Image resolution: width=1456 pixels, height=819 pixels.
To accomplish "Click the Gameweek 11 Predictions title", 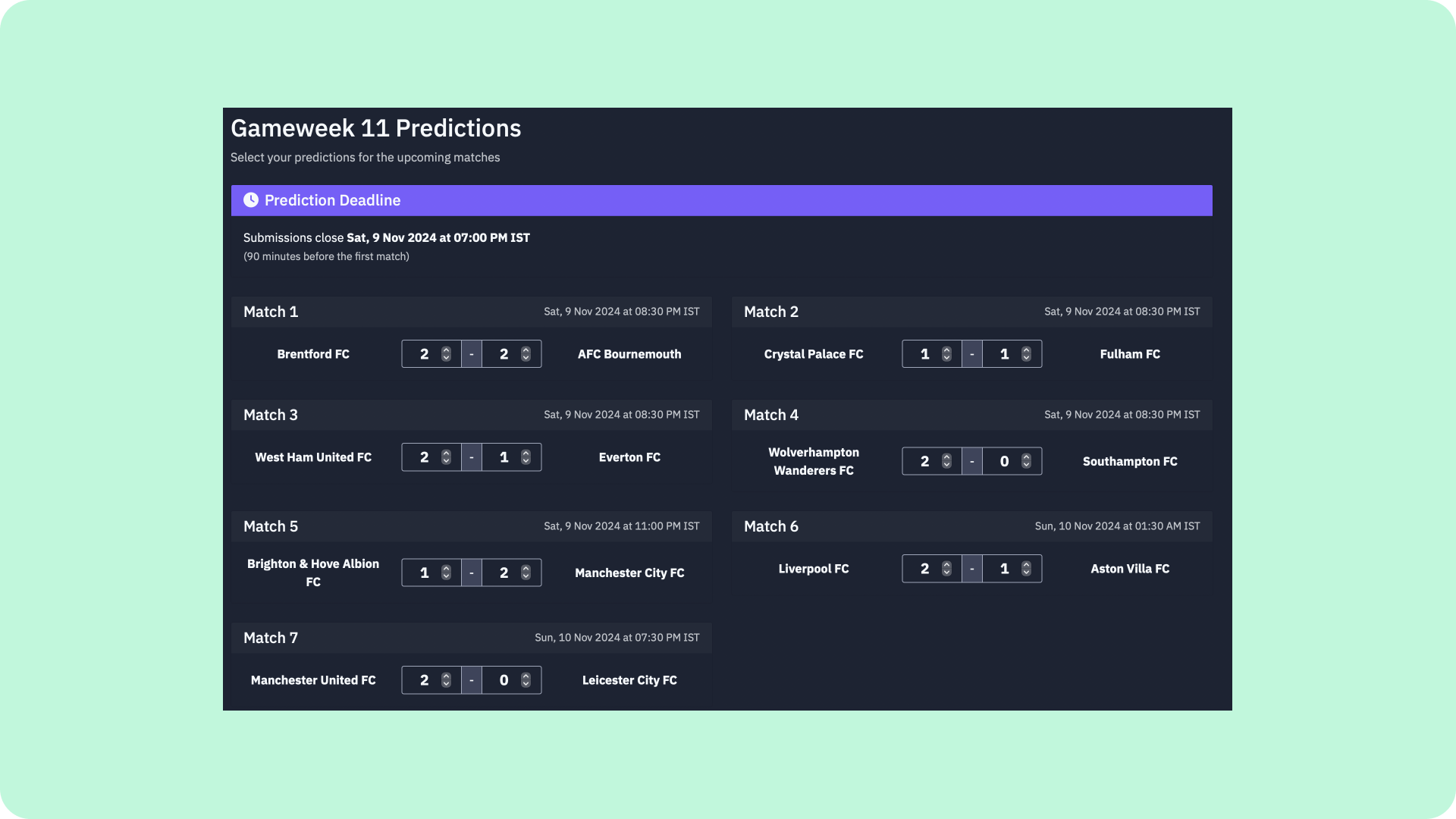I will click(x=375, y=128).
